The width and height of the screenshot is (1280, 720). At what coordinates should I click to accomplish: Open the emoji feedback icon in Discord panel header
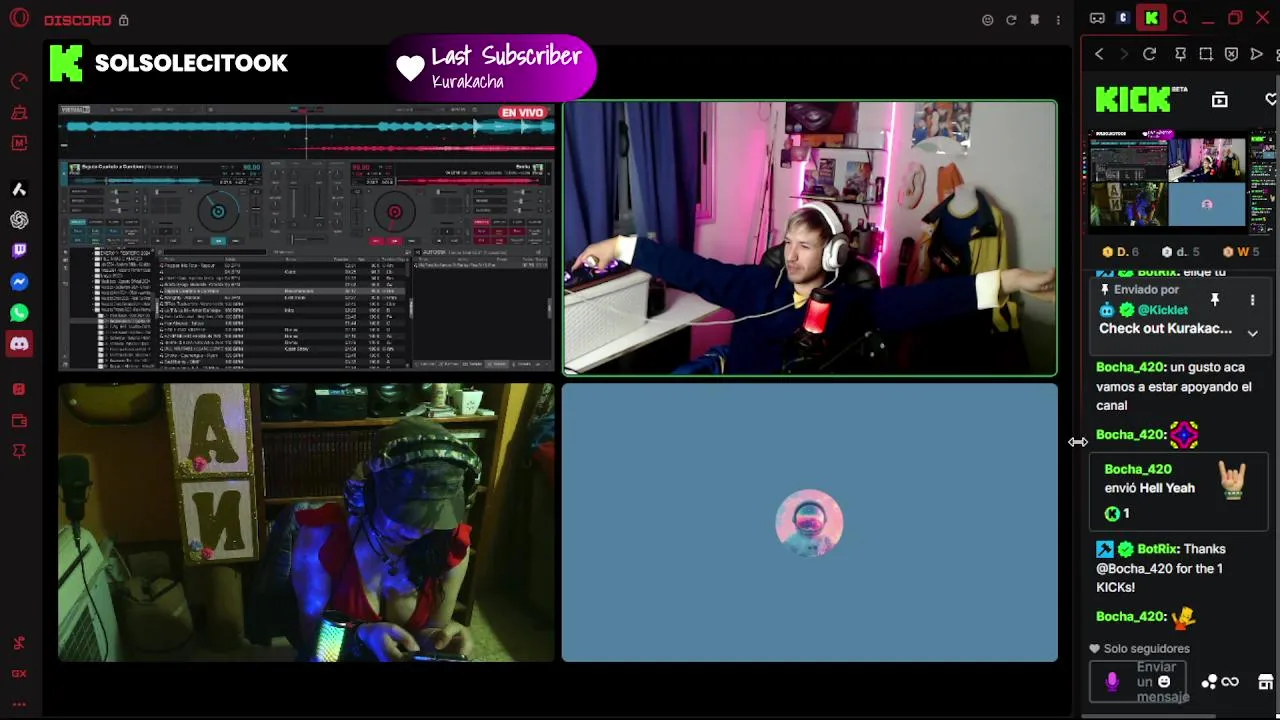point(988,20)
